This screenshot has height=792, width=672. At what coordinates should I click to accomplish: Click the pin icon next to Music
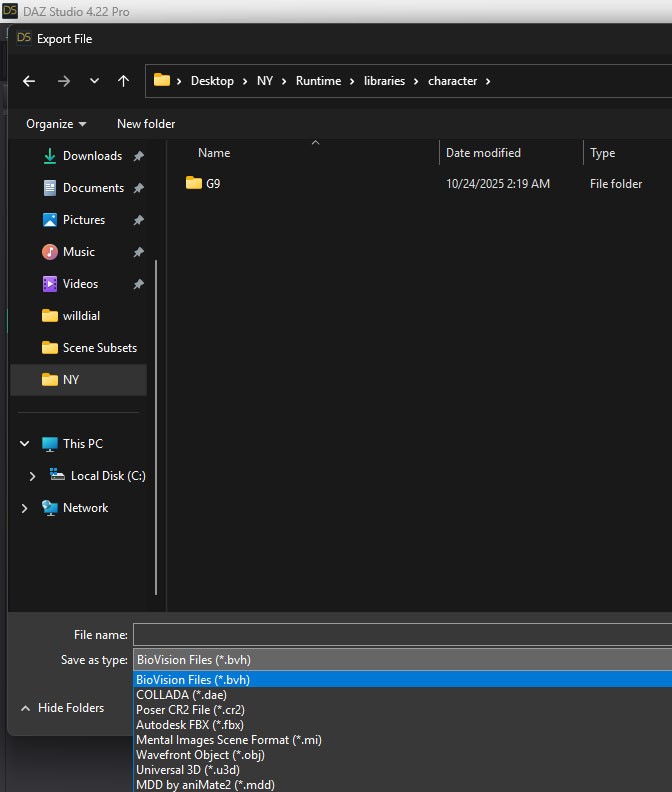pyautogui.click(x=138, y=252)
